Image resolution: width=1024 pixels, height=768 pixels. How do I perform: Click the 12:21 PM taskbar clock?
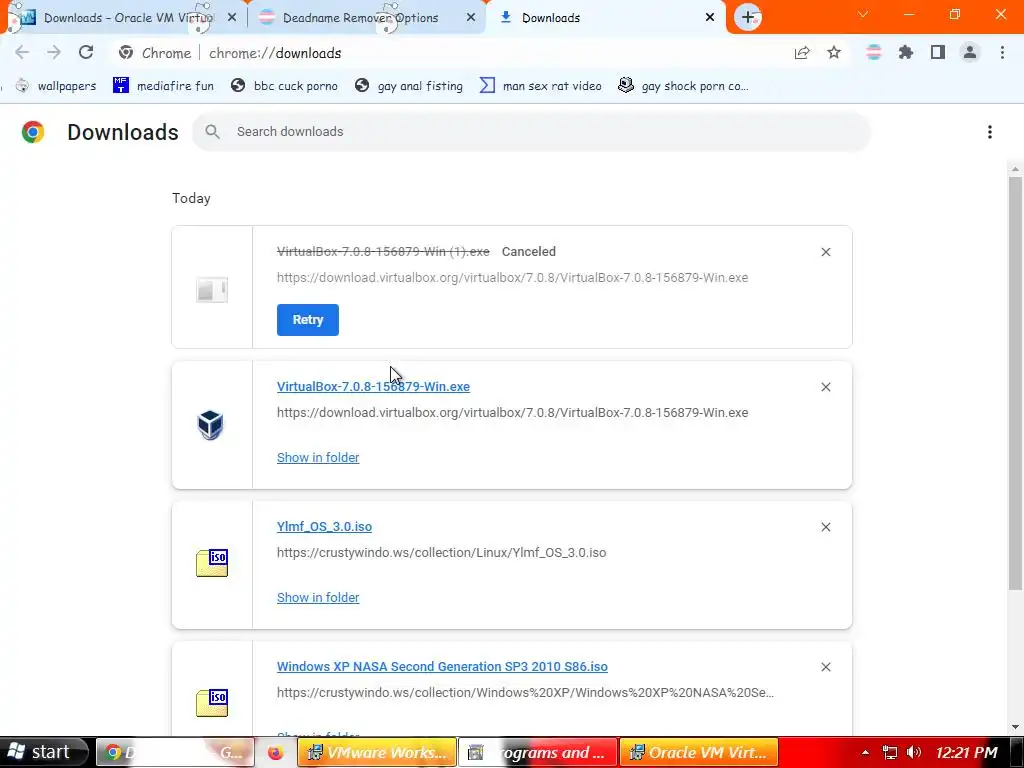pyautogui.click(x=967, y=753)
